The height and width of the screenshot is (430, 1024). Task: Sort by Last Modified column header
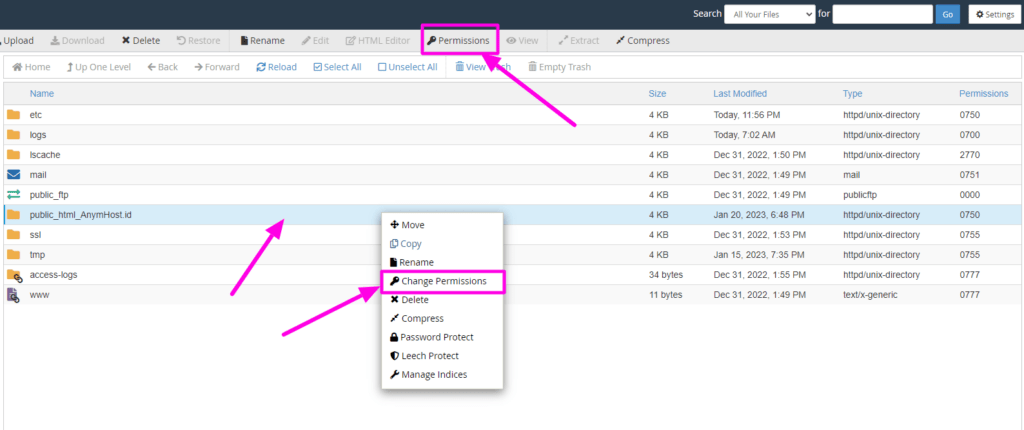pyautogui.click(x=740, y=93)
